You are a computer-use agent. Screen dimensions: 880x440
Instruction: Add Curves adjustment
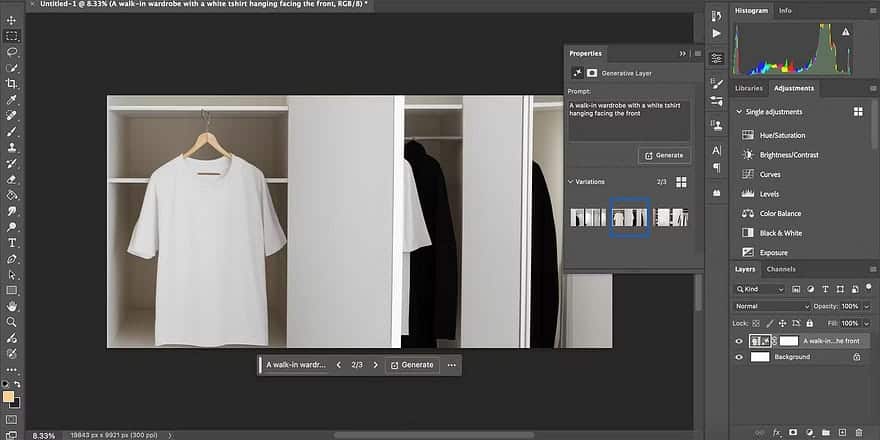[x=748, y=174]
